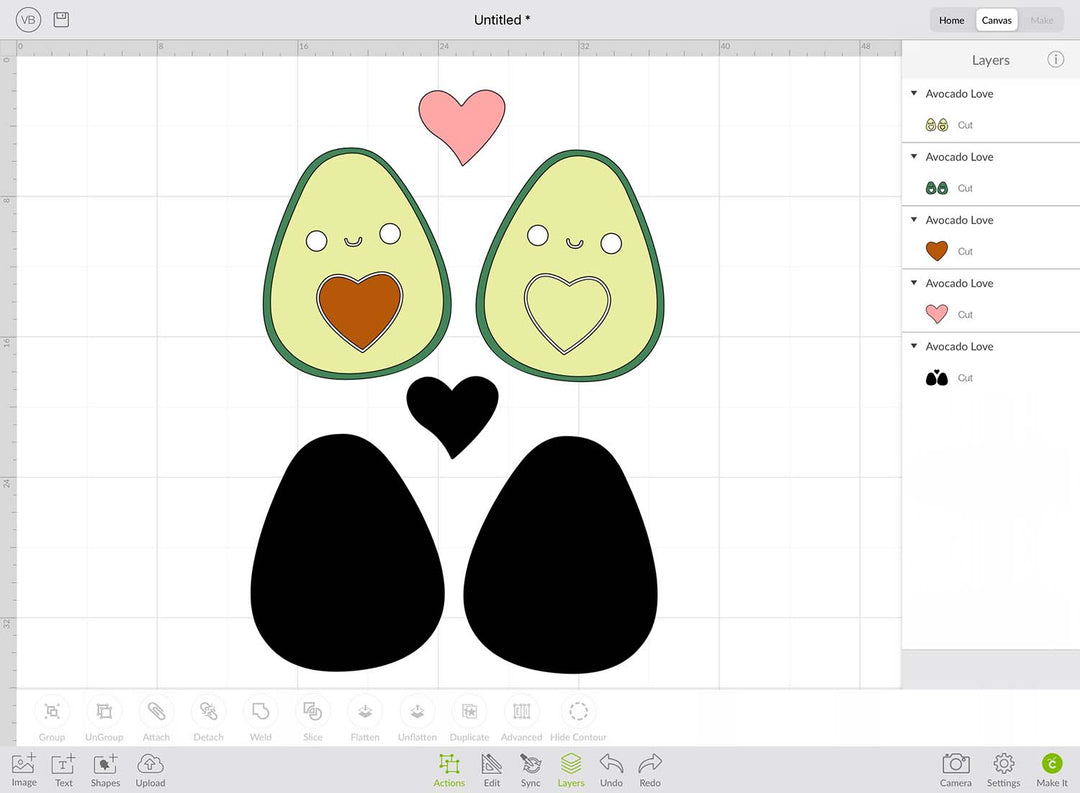Click Cut label on the black silhouette layer
Viewport: 1080px width, 793px height.
click(x=965, y=378)
